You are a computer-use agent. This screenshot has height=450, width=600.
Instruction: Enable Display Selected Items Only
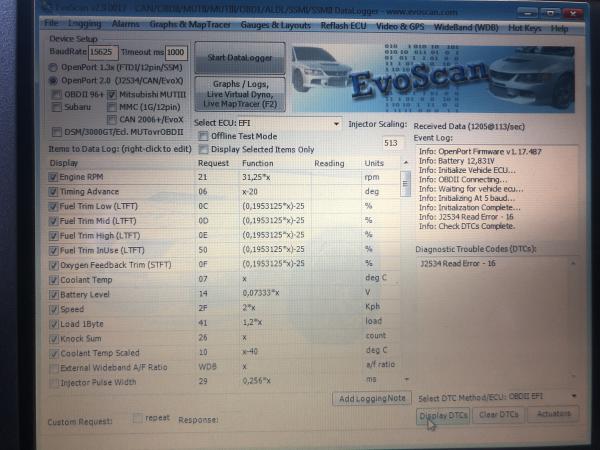pos(203,149)
